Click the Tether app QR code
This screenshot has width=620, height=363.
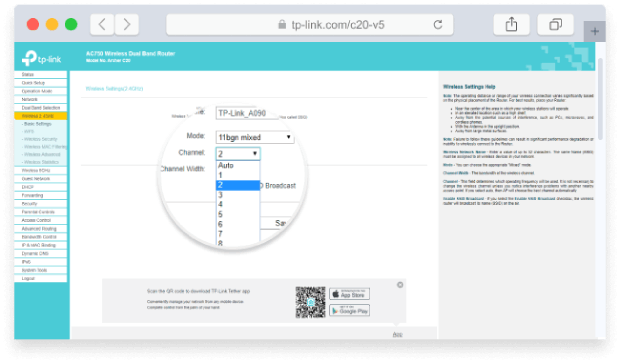tap(310, 302)
